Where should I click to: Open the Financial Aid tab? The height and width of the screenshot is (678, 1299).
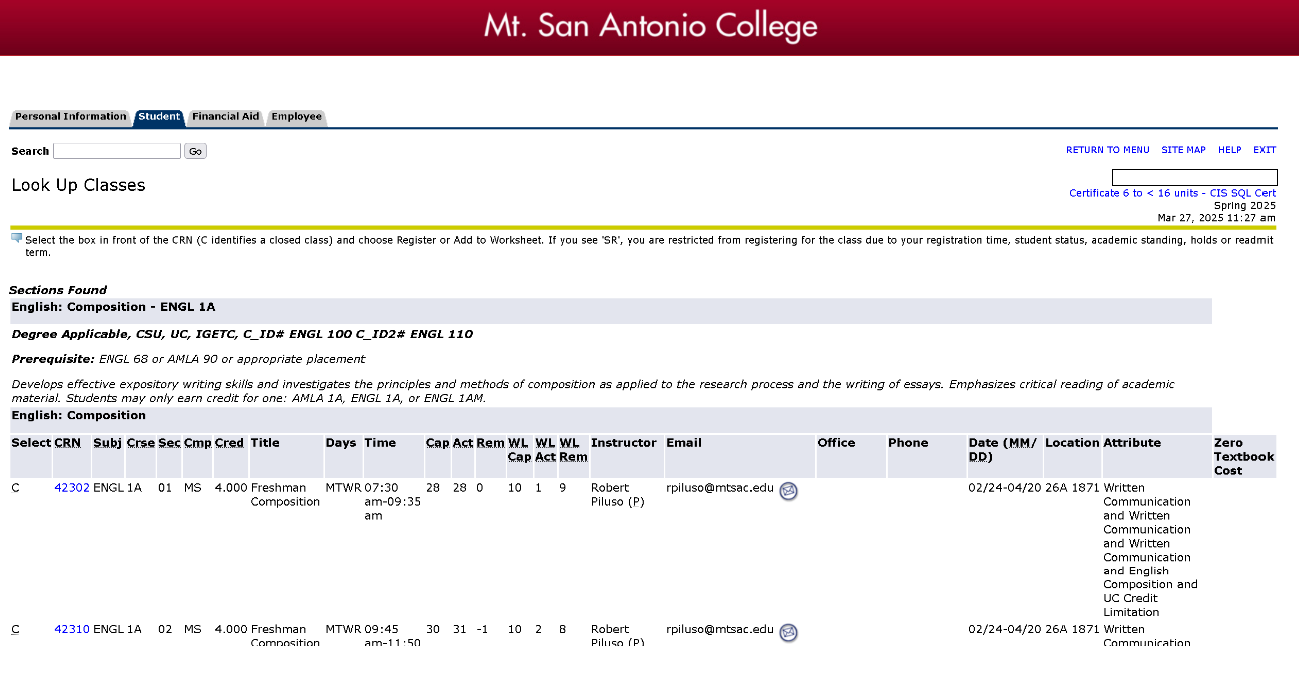tap(225, 117)
